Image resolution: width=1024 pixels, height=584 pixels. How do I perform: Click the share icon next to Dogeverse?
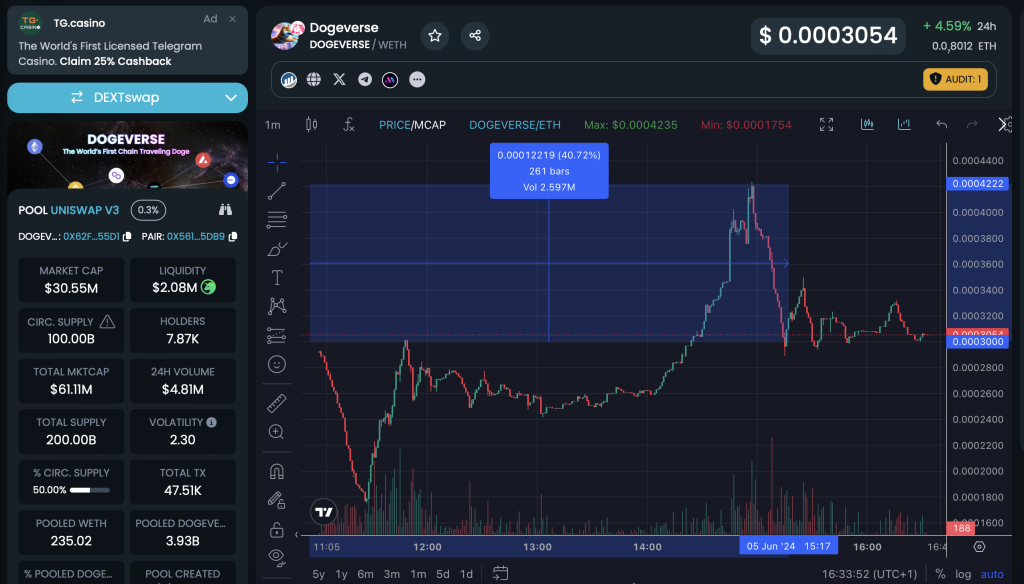(x=475, y=35)
